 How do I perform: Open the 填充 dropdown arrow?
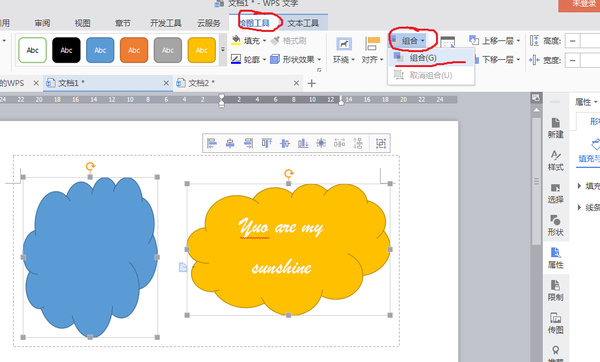tap(264, 41)
